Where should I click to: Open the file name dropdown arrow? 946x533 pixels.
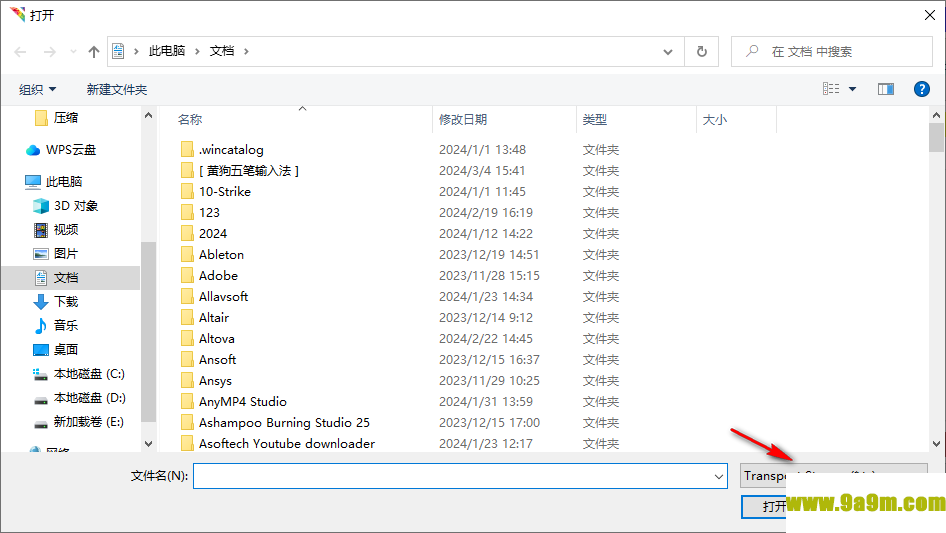point(719,476)
